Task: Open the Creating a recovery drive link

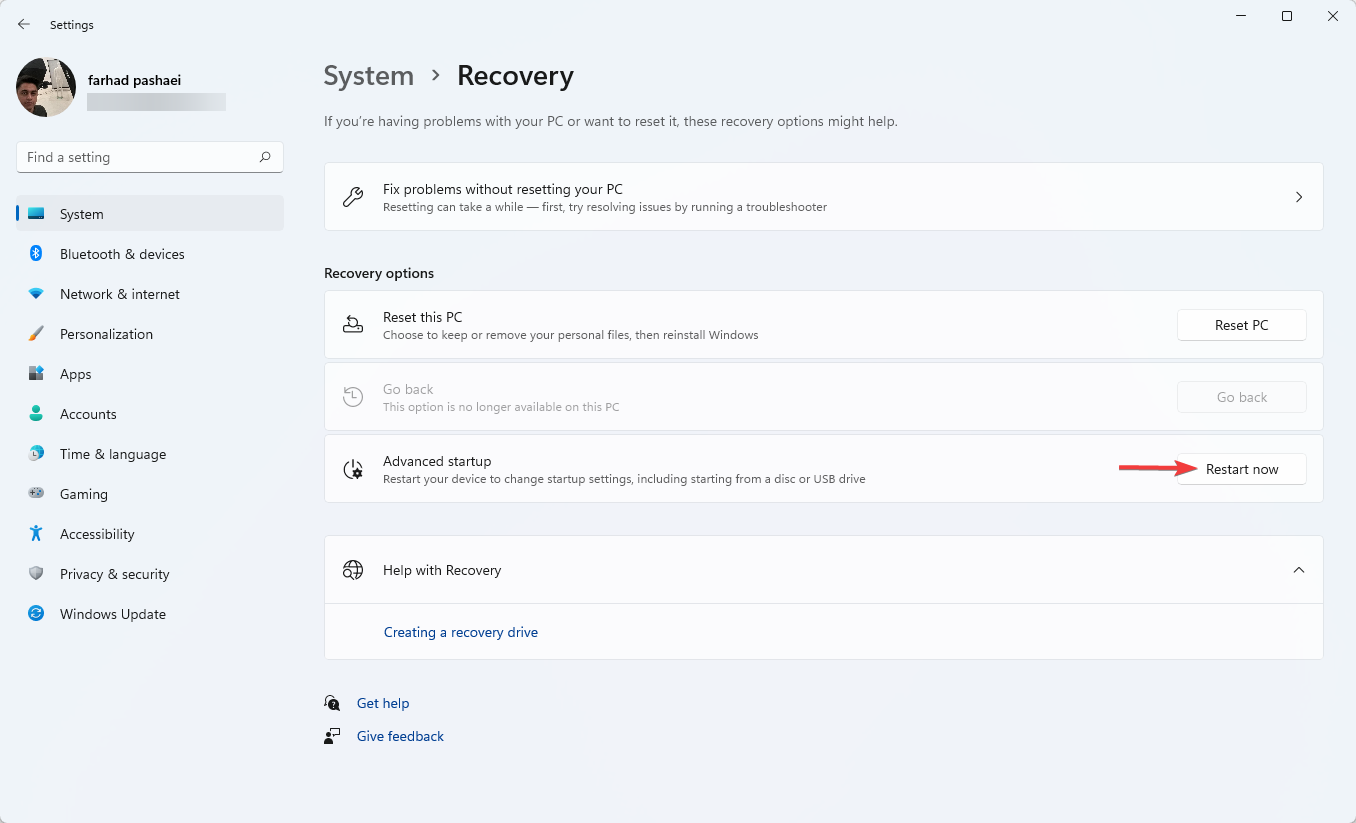Action: point(461,632)
